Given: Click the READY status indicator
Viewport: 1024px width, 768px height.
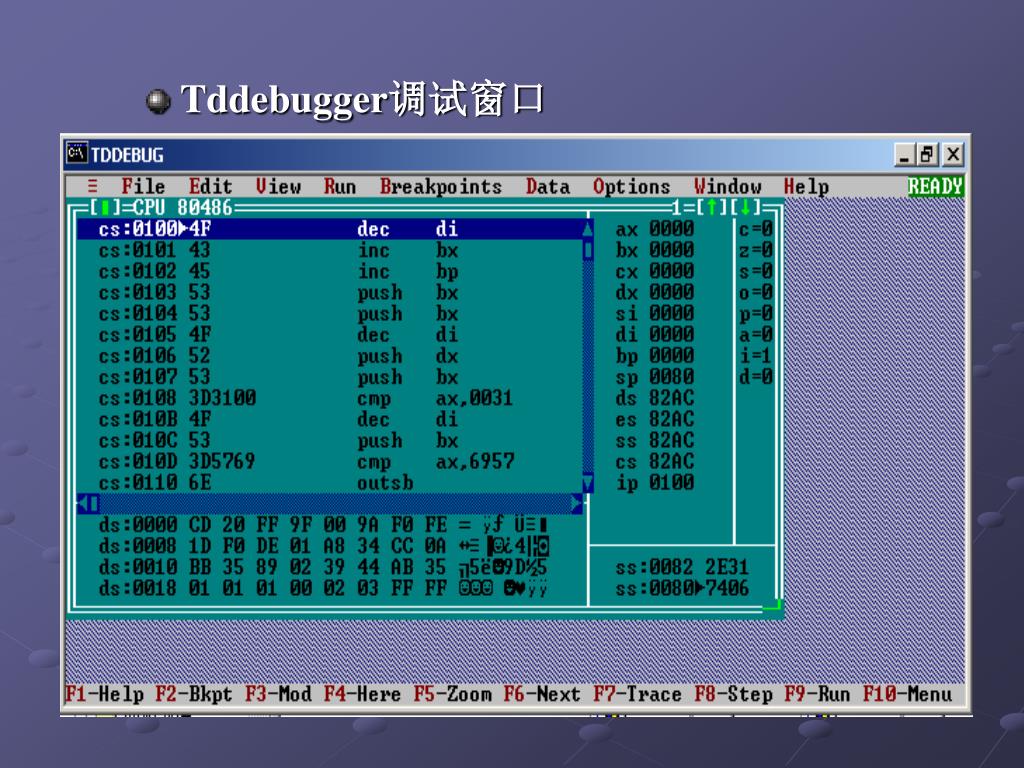Looking at the screenshot, I should point(935,186).
